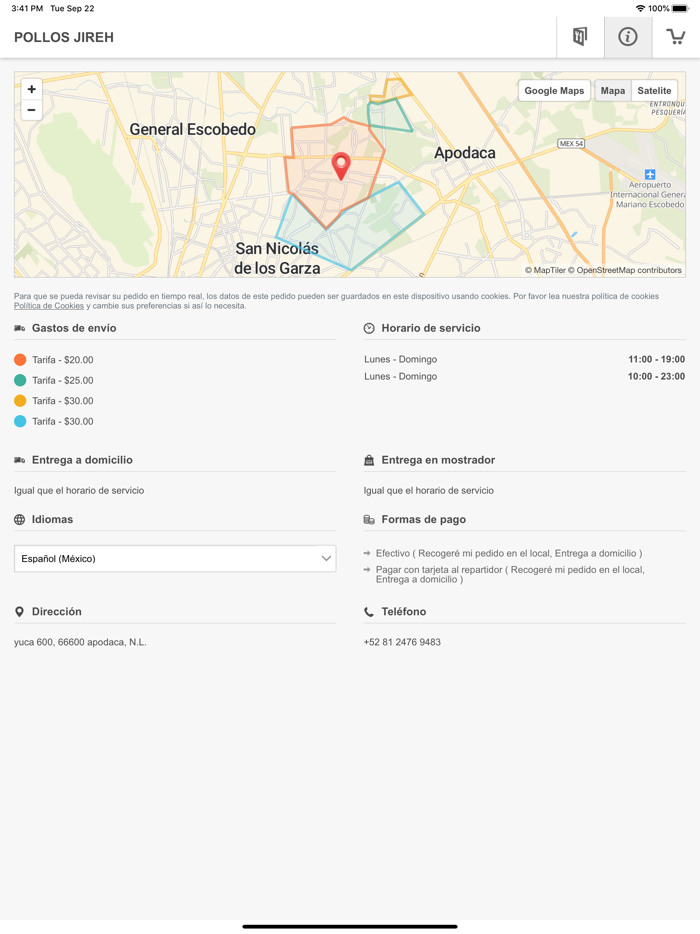Image resolution: width=700 pixels, height=934 pixels.
Task: Open the restaurant info icon
Action: pyautogui.click(x=627, y=37)
